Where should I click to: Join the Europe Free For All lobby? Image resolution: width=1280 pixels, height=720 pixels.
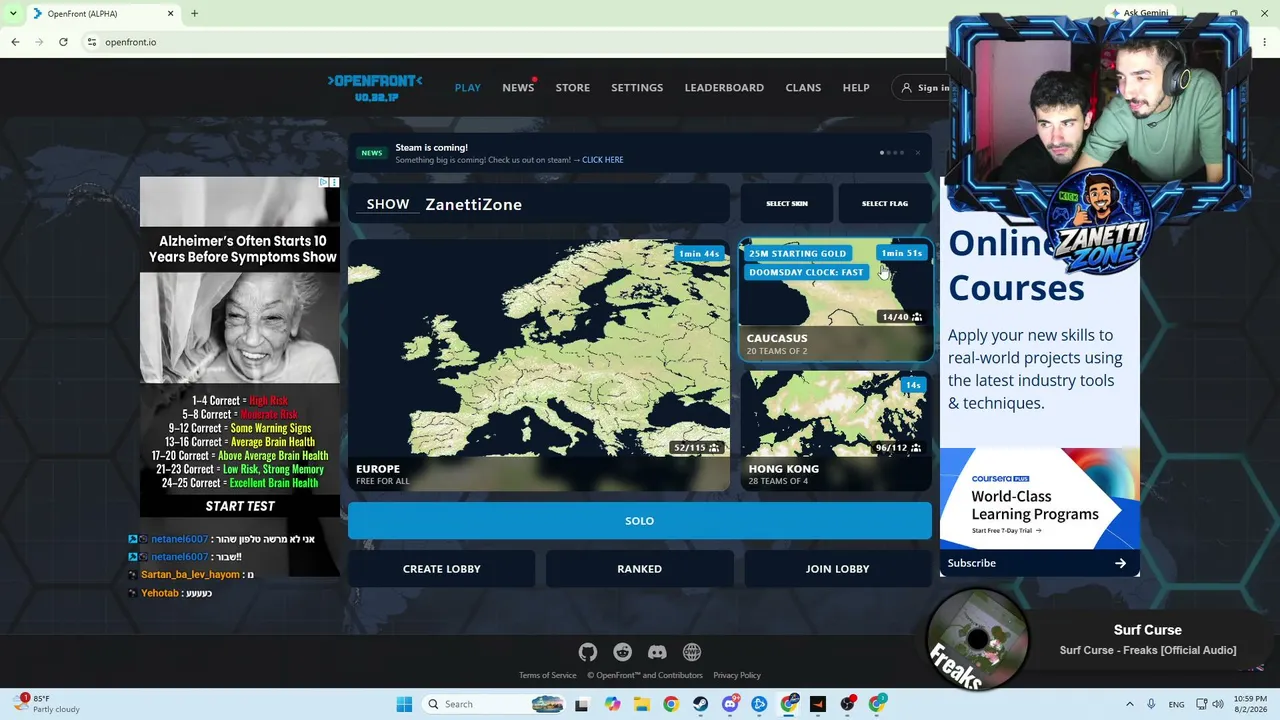point(539,365)
